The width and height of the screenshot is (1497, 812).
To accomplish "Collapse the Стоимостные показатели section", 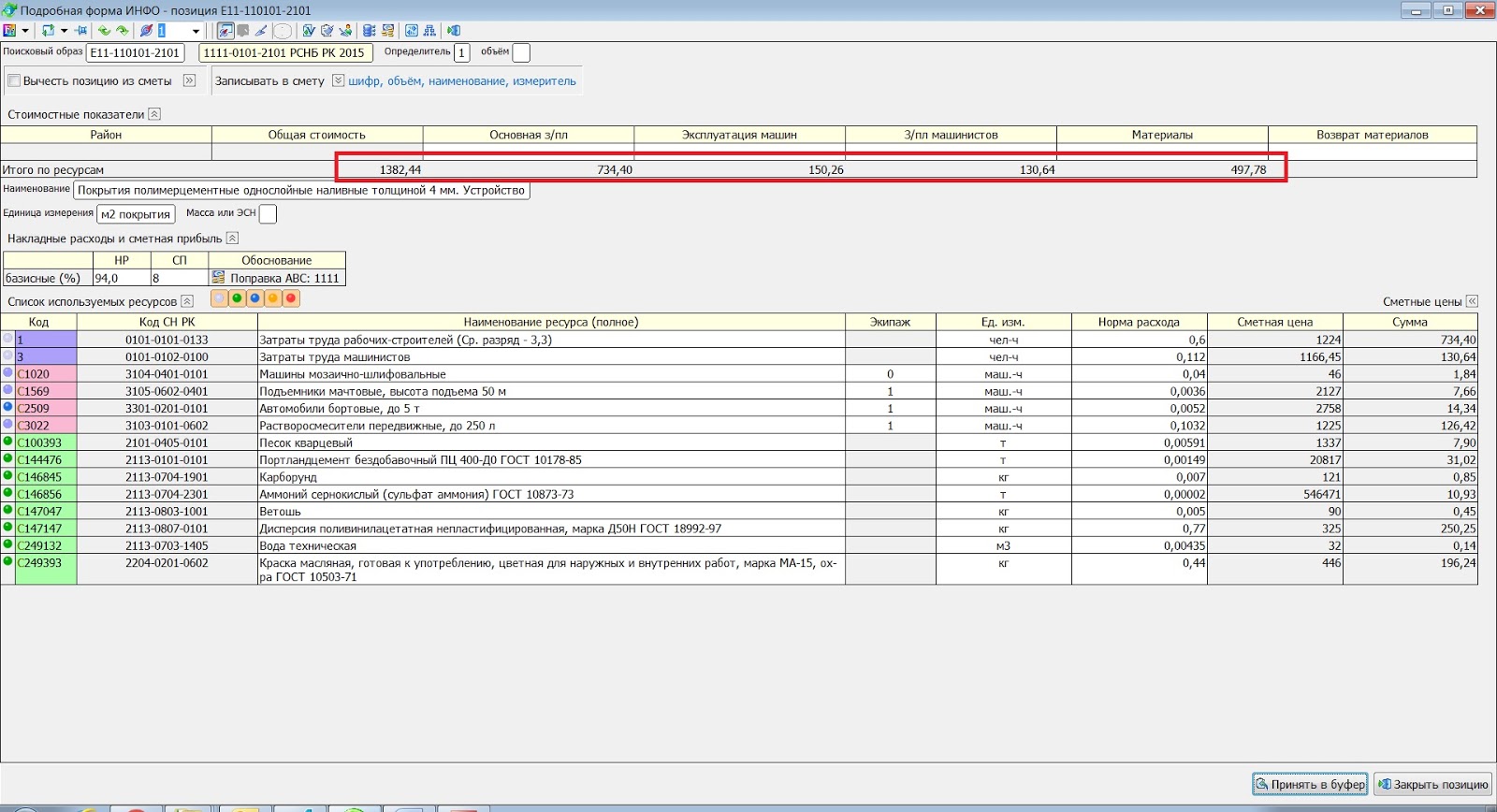I will coord(154,114).
